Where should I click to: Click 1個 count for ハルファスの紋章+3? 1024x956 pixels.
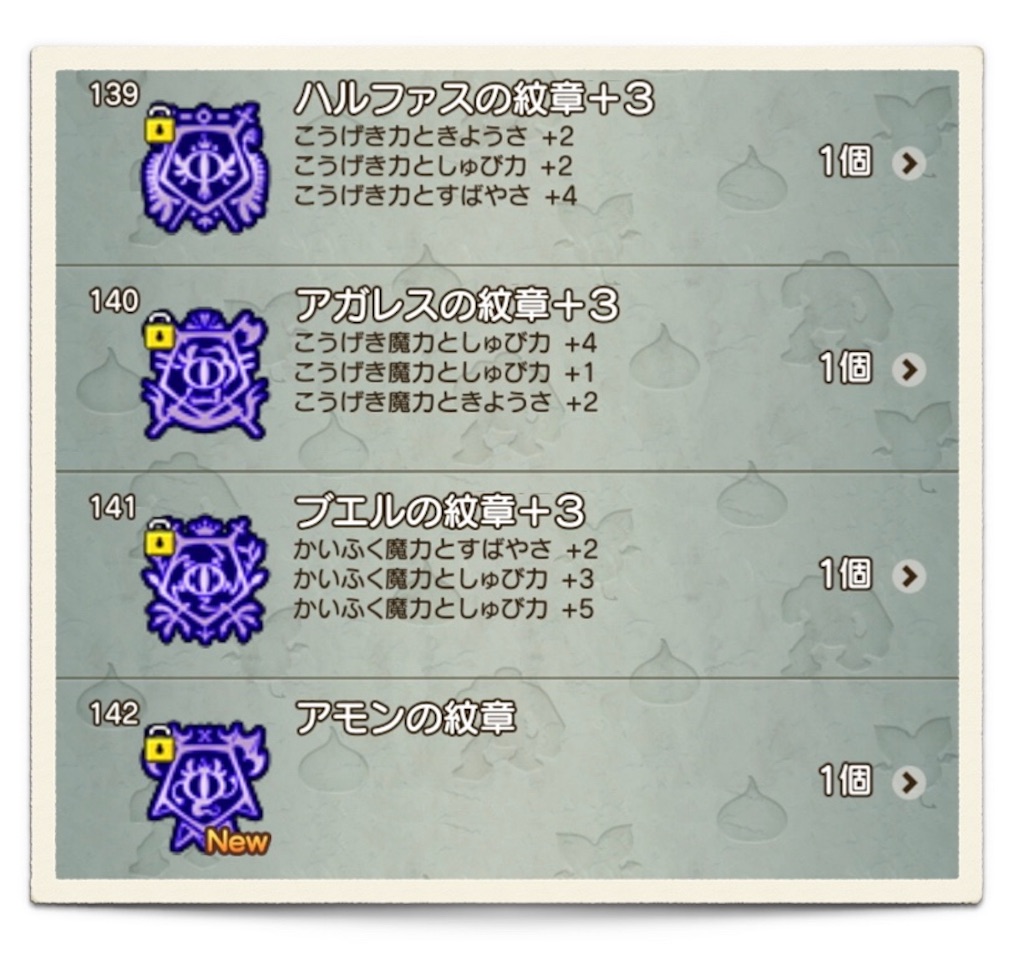coord(846,162)
